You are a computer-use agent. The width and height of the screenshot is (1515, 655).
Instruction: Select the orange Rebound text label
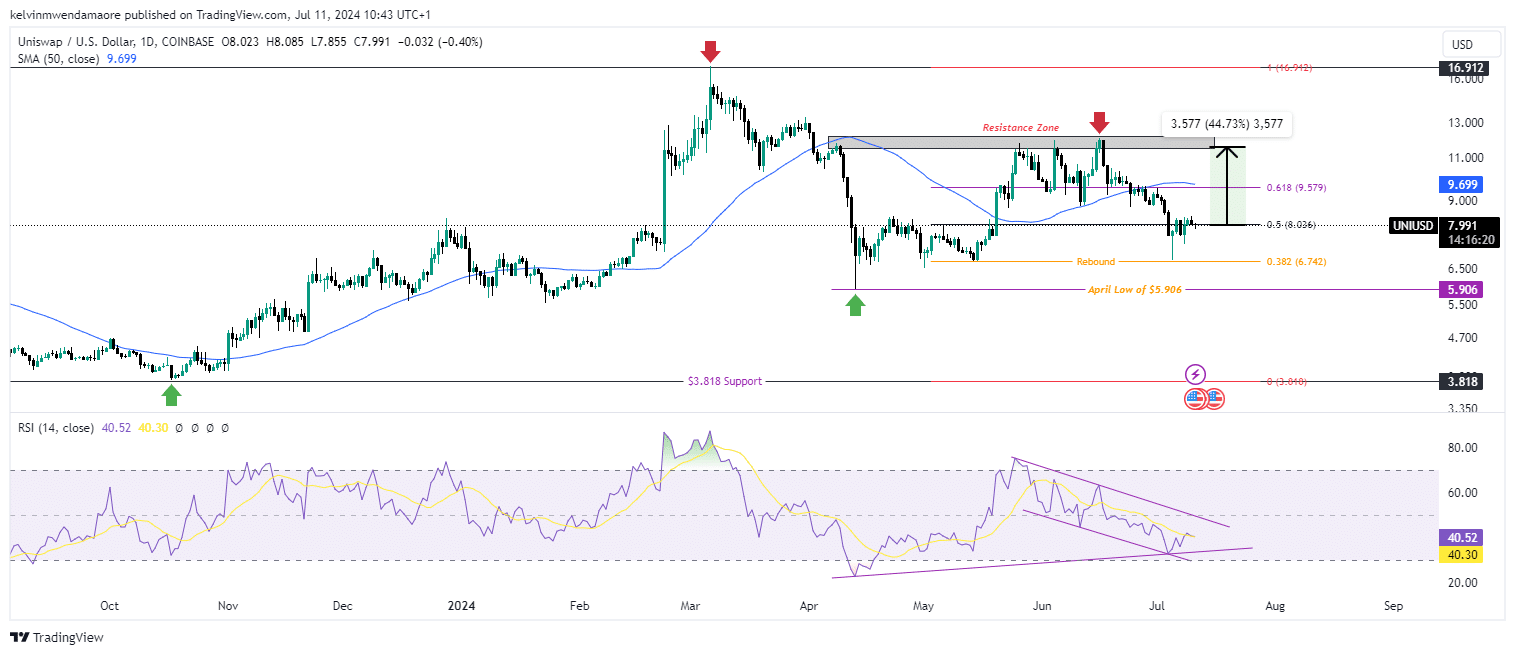pos(1095,262)
